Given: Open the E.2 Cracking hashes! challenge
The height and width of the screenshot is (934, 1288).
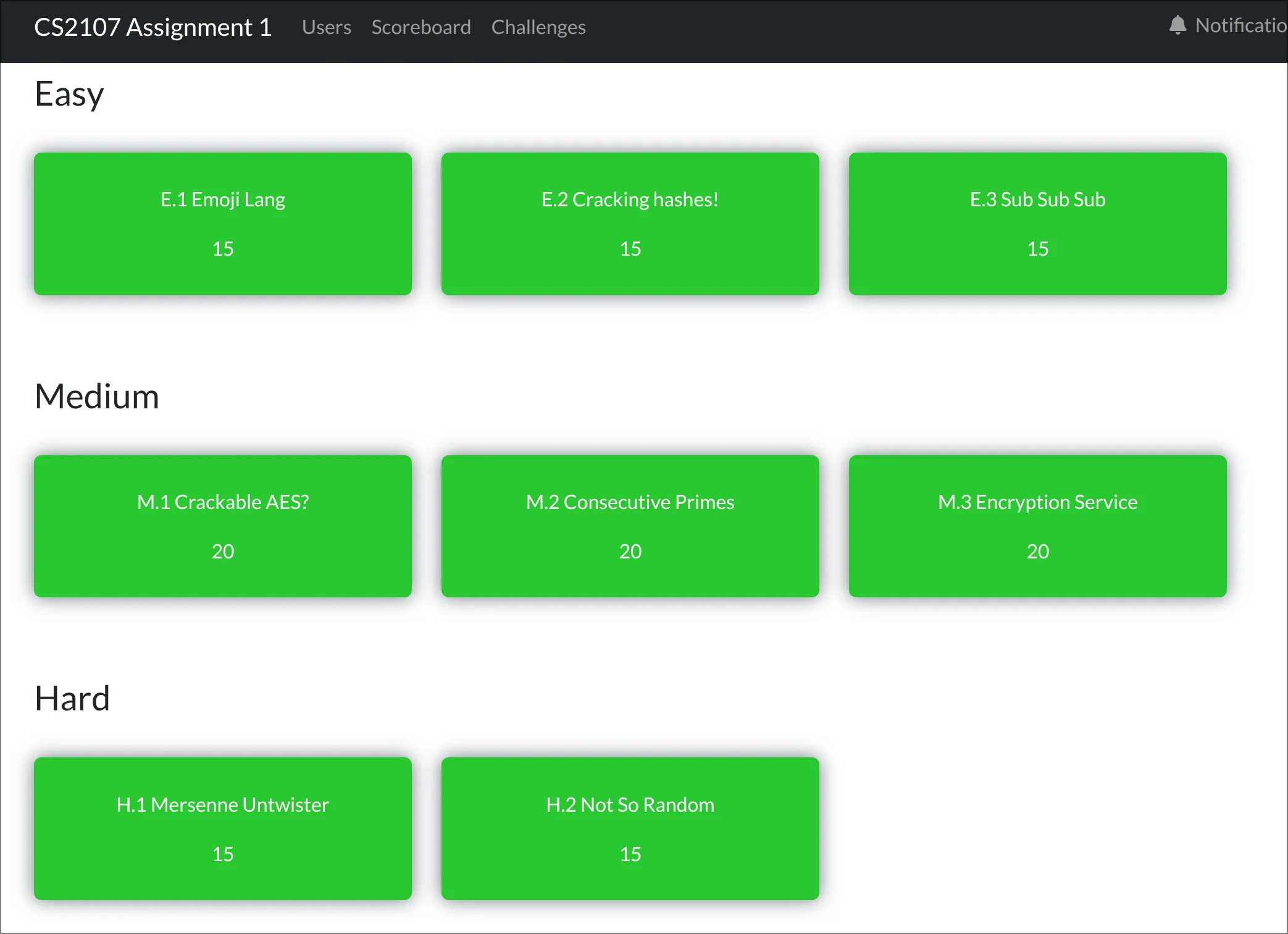Looking at the screenshot, I should tap(630, 224).
